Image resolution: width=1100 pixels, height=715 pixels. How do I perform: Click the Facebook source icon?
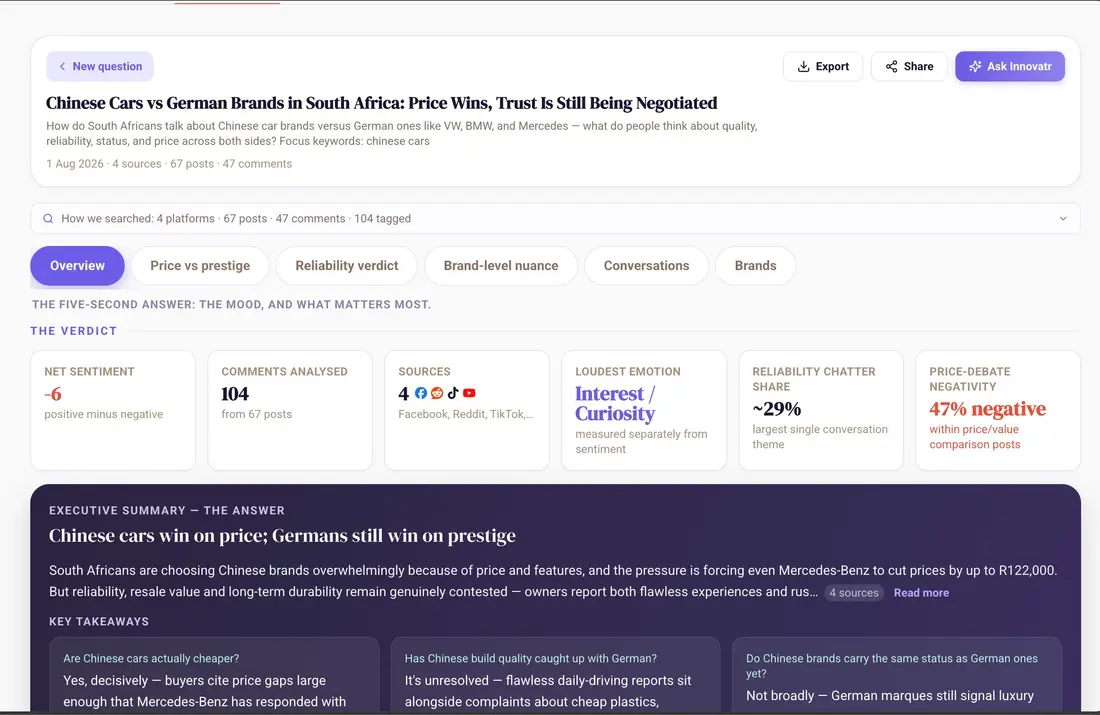(x=421, y=393)
